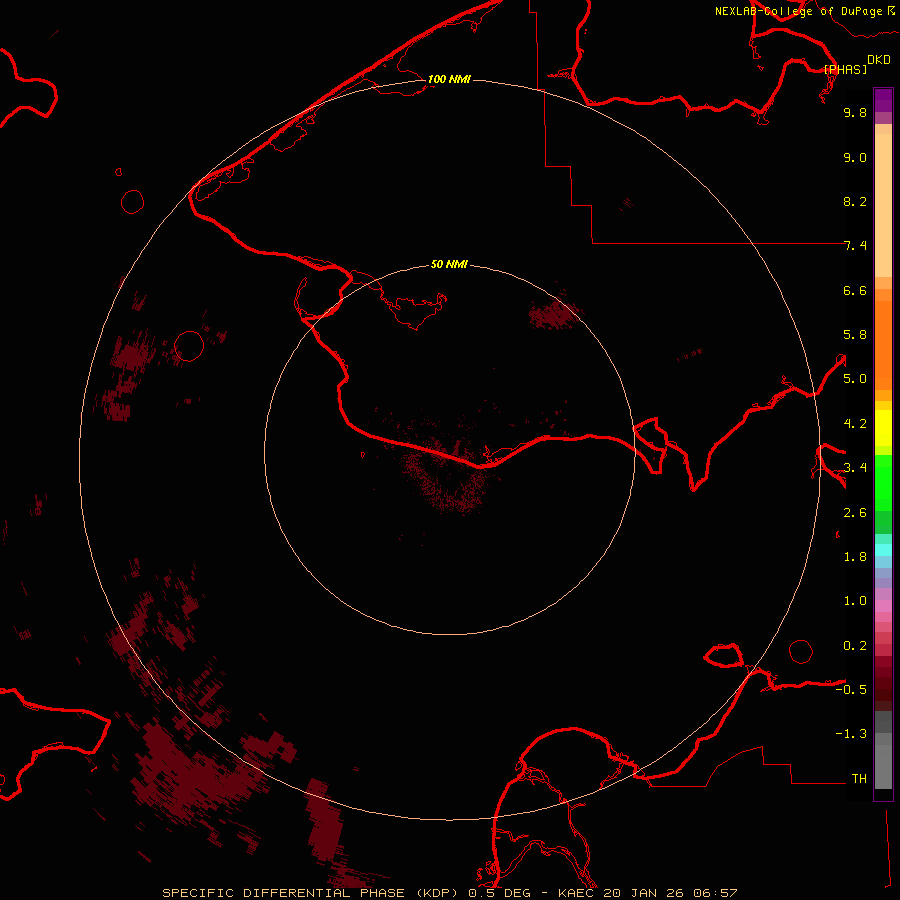Click the TH threshold label on the scale
This screenshot has height=900, width=900.
858,778
